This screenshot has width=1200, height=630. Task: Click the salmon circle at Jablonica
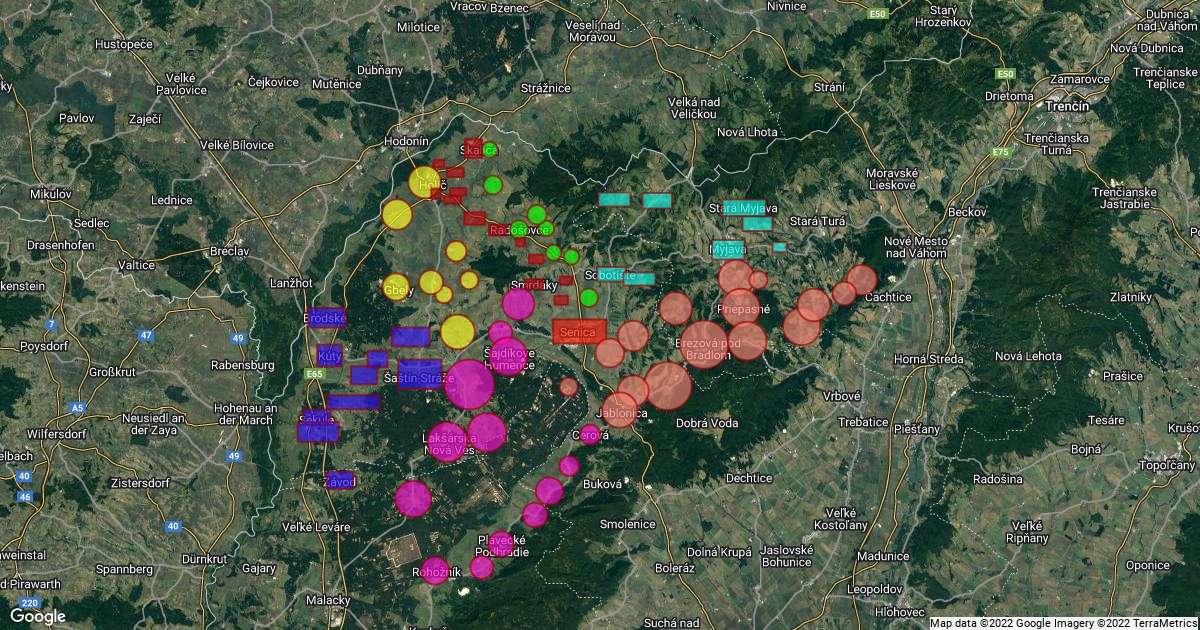pos(620,410)
